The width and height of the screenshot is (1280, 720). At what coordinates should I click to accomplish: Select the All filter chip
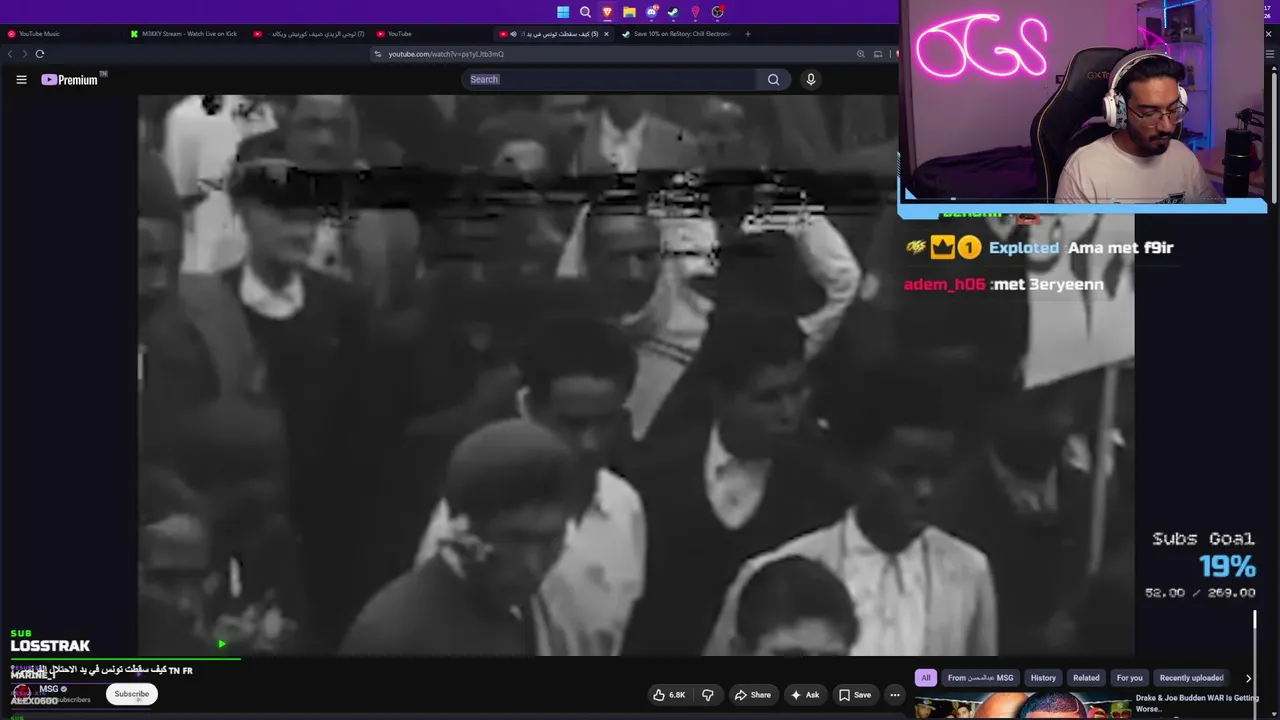[x=926, y=678]
